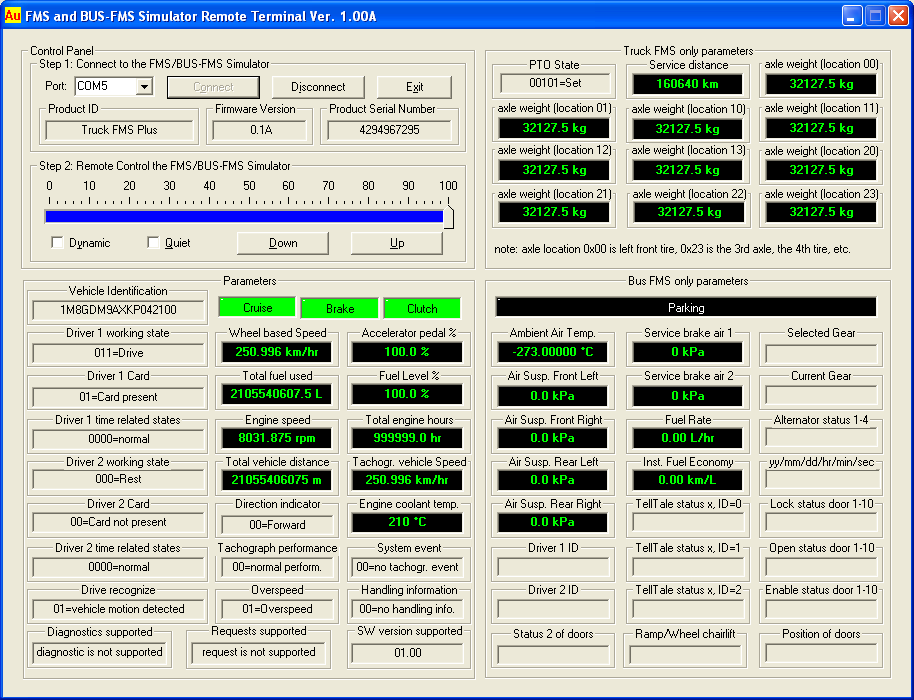Click the Fuel Level % value

(x=407, y=394)
